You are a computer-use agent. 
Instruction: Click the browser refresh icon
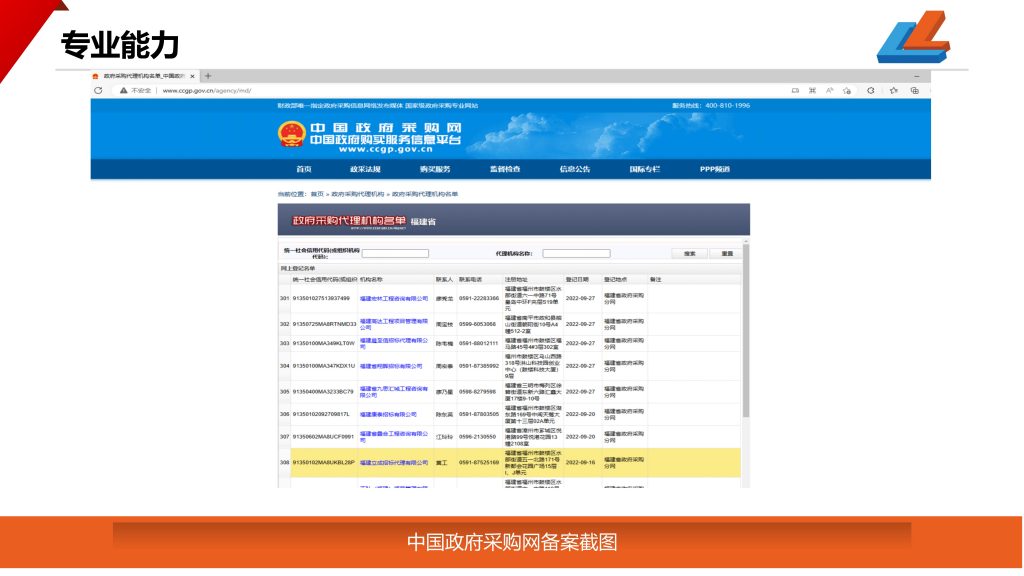pos(98,90)
